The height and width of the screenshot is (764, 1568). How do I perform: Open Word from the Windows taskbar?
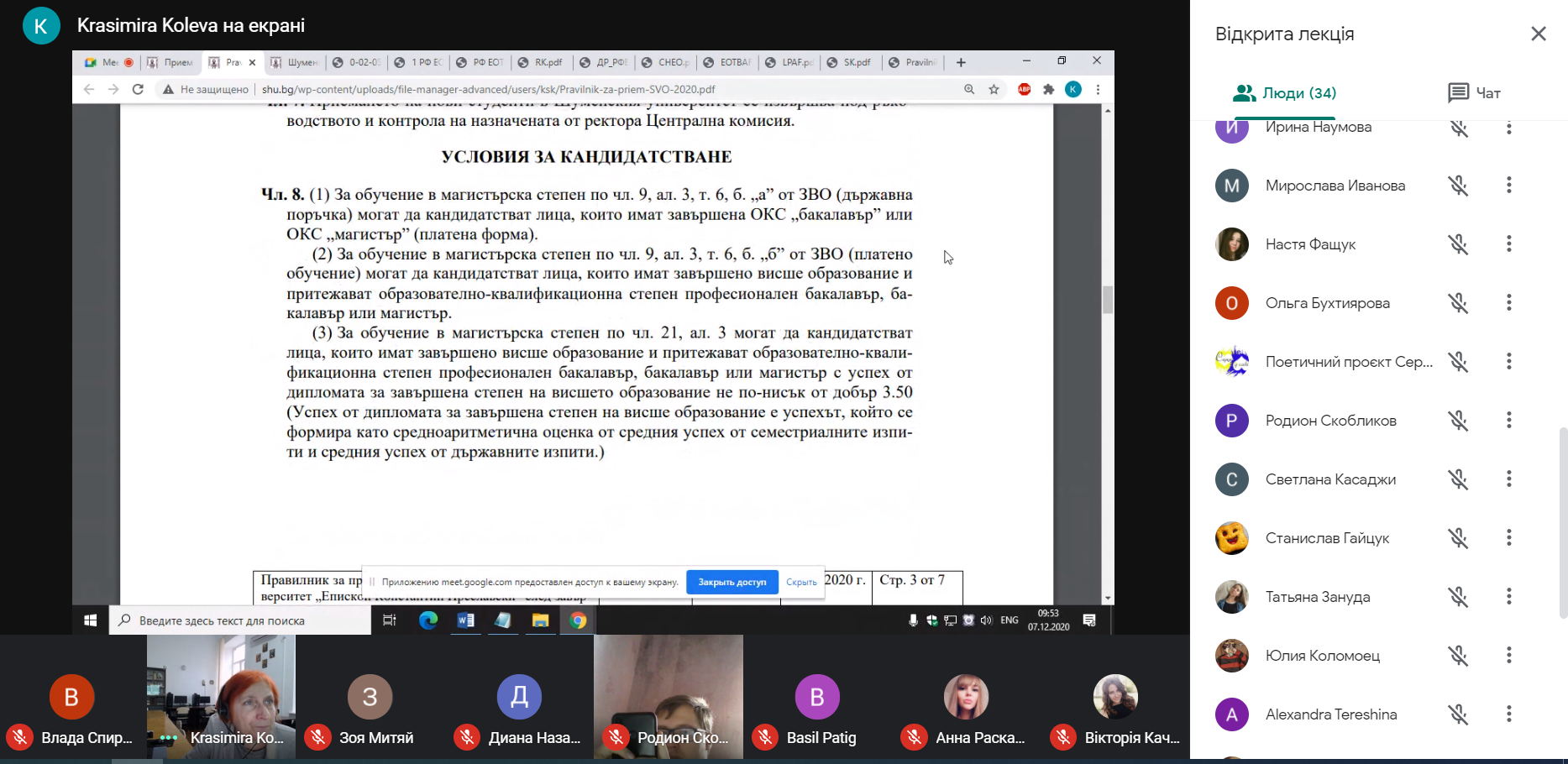click(465, 620)
